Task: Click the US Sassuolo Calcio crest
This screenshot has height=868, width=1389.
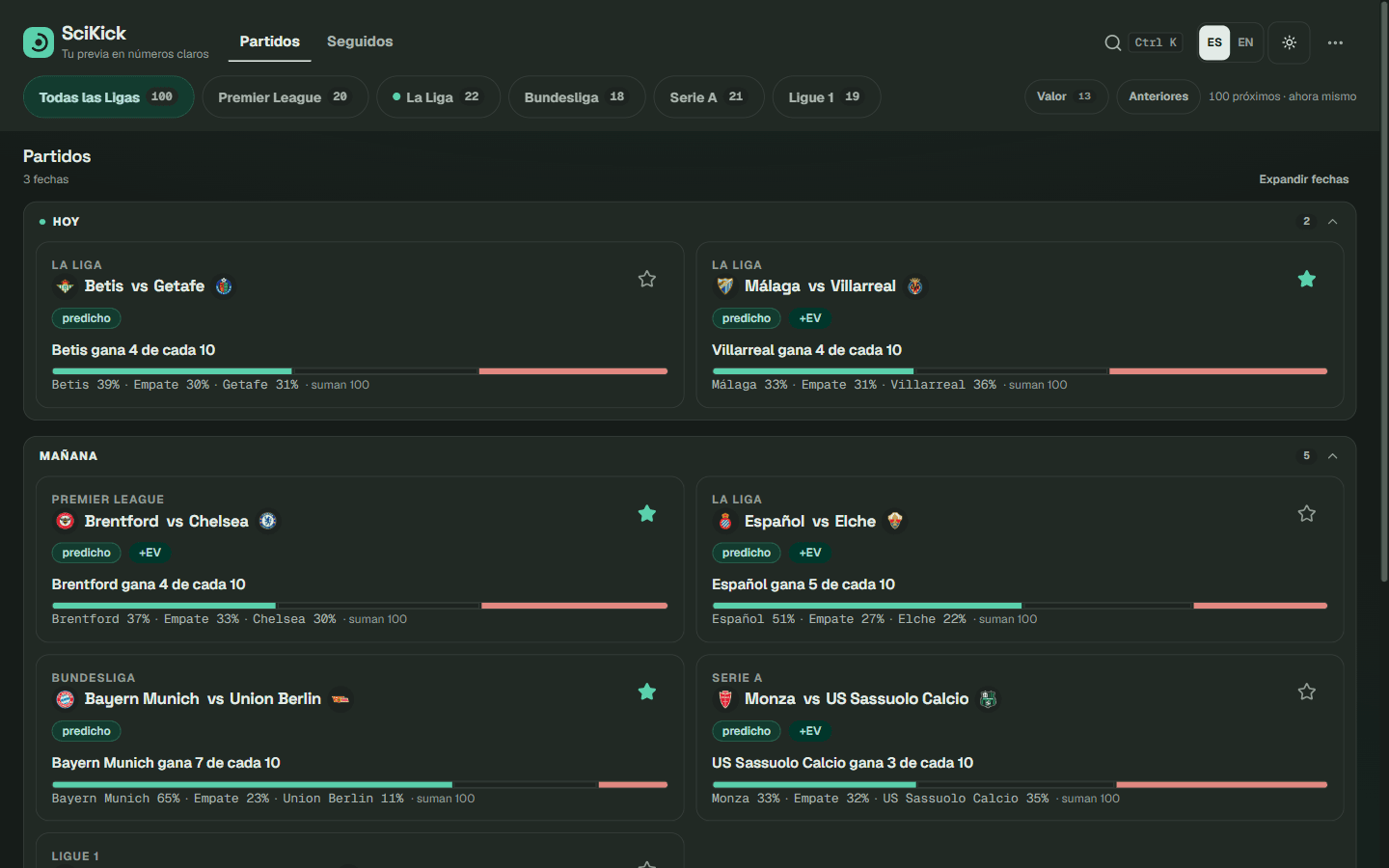Action: 988,699
